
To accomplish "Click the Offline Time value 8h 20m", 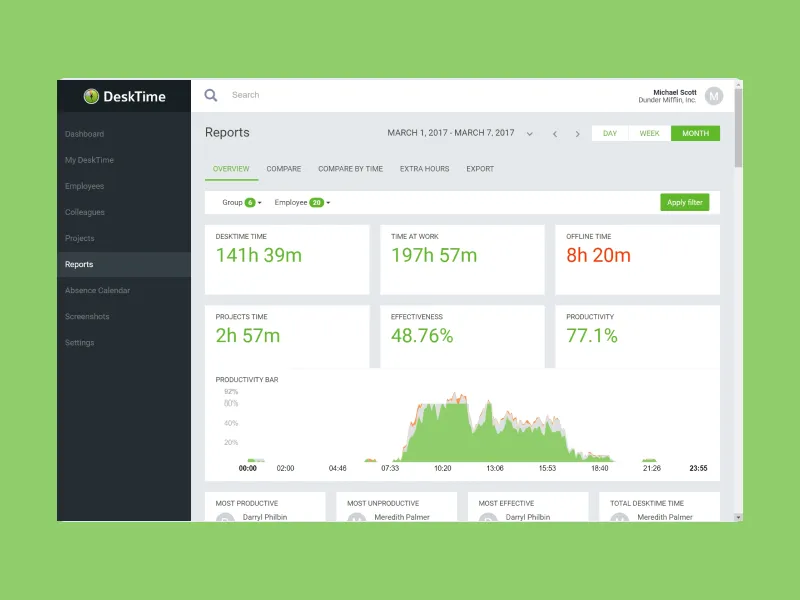I will [x=598, y=255].
